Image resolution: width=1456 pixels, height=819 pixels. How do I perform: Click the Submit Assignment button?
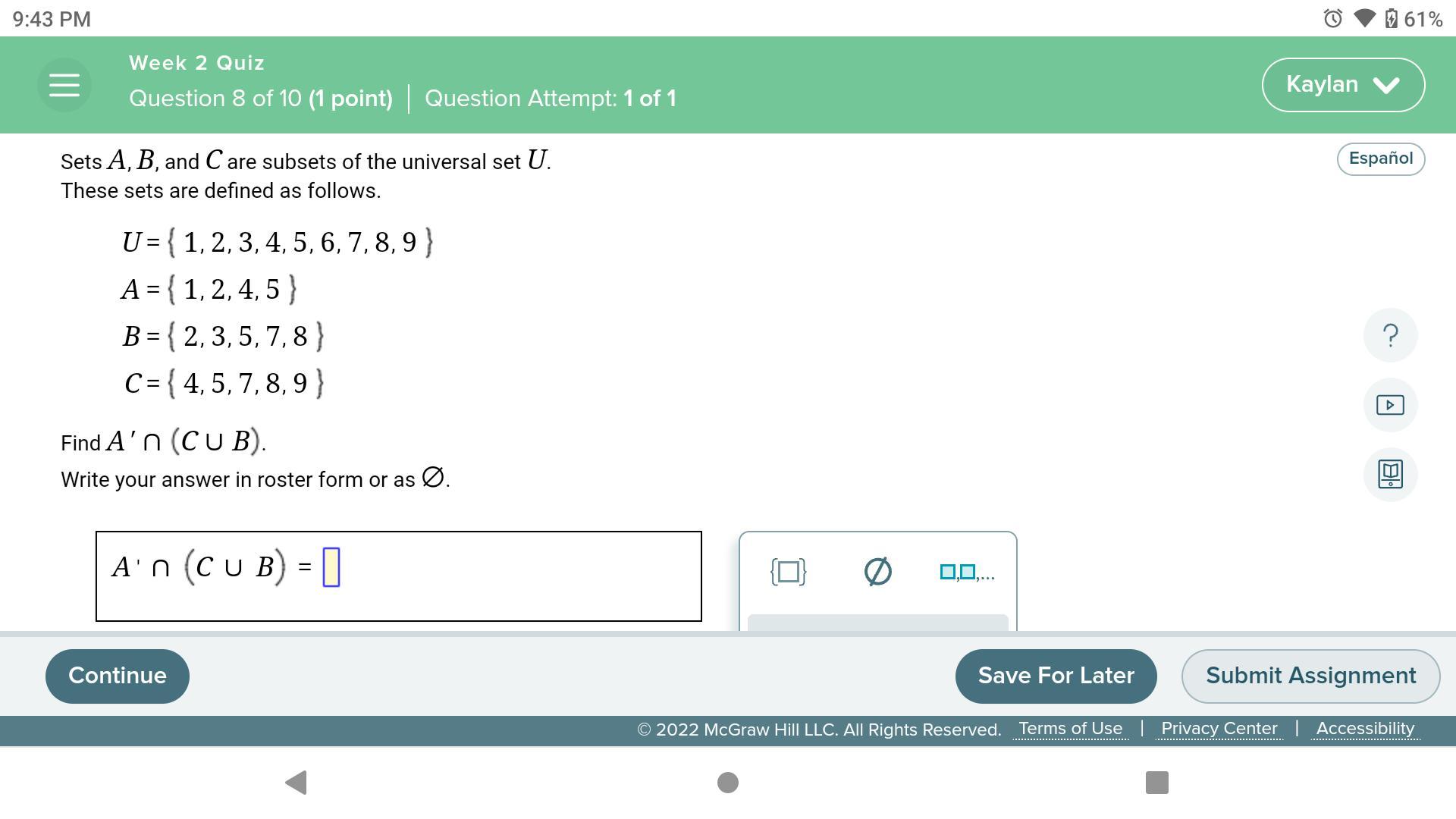tap(1310, 675)
